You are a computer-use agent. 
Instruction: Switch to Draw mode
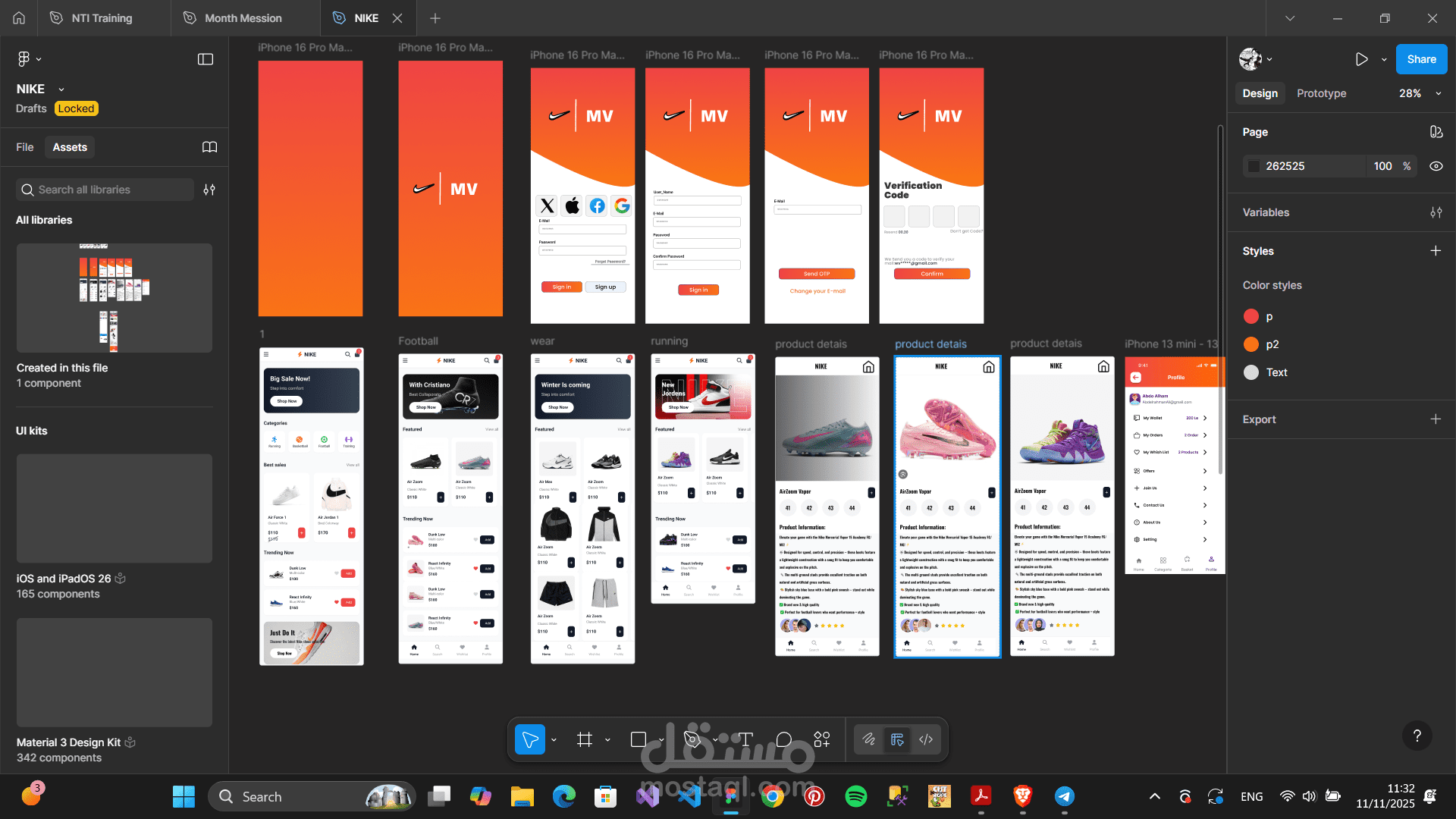pos(868,739)
